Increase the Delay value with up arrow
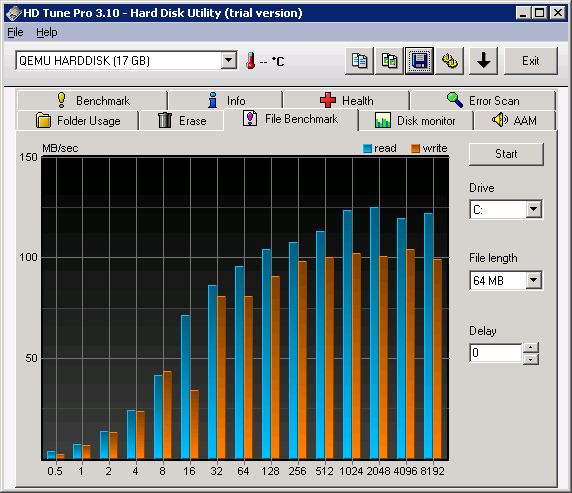This screenshot has height=493, width=572. (x=530, y=347)
